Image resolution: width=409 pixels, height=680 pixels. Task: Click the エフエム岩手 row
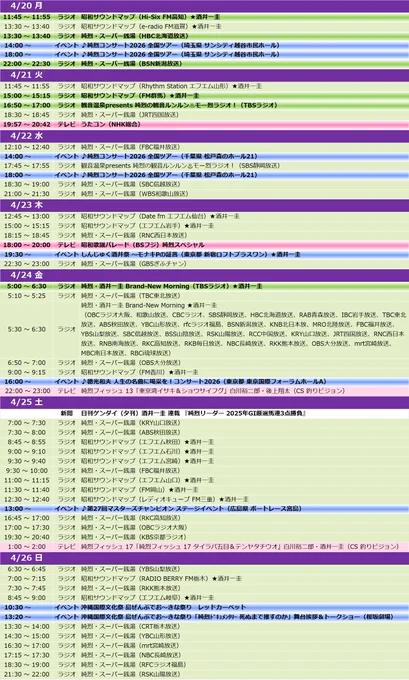[x=204, y=226]
